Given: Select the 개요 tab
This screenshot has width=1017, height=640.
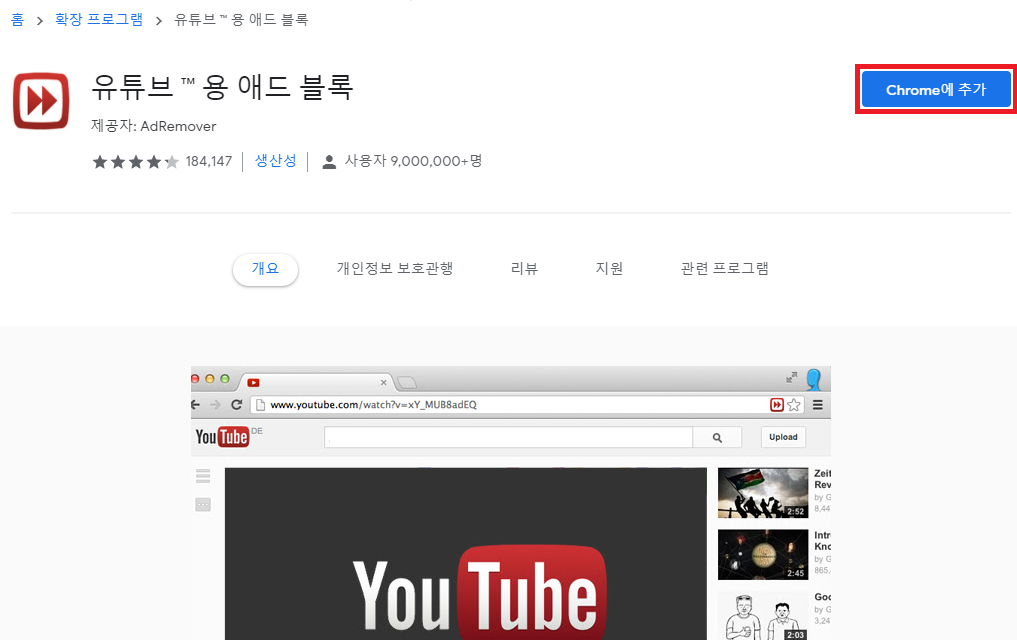Looking at the screenshot, I should [x=265, y=268].
